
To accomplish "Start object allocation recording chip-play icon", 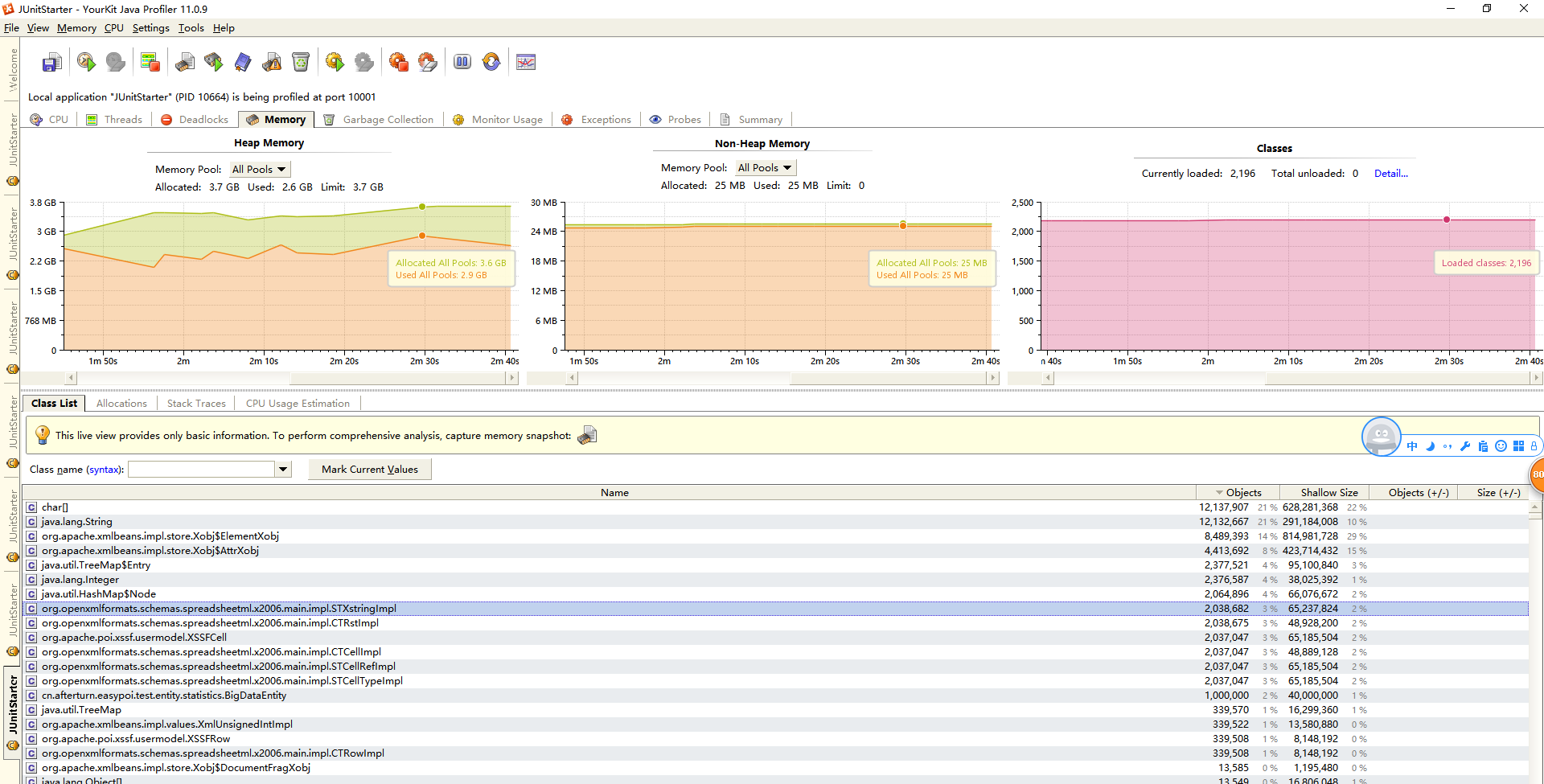I will coord(214,62).
